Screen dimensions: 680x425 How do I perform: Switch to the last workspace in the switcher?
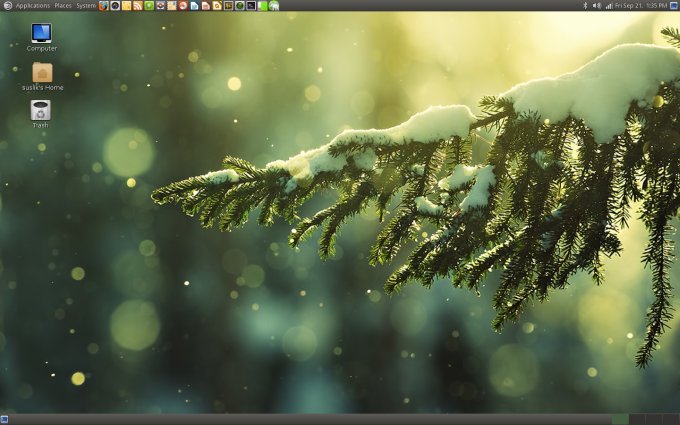671,419
